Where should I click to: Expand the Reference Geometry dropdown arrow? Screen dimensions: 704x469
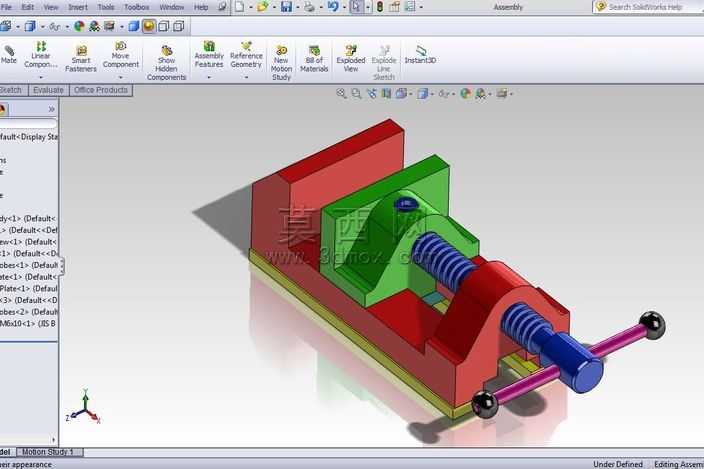[246, 77]
